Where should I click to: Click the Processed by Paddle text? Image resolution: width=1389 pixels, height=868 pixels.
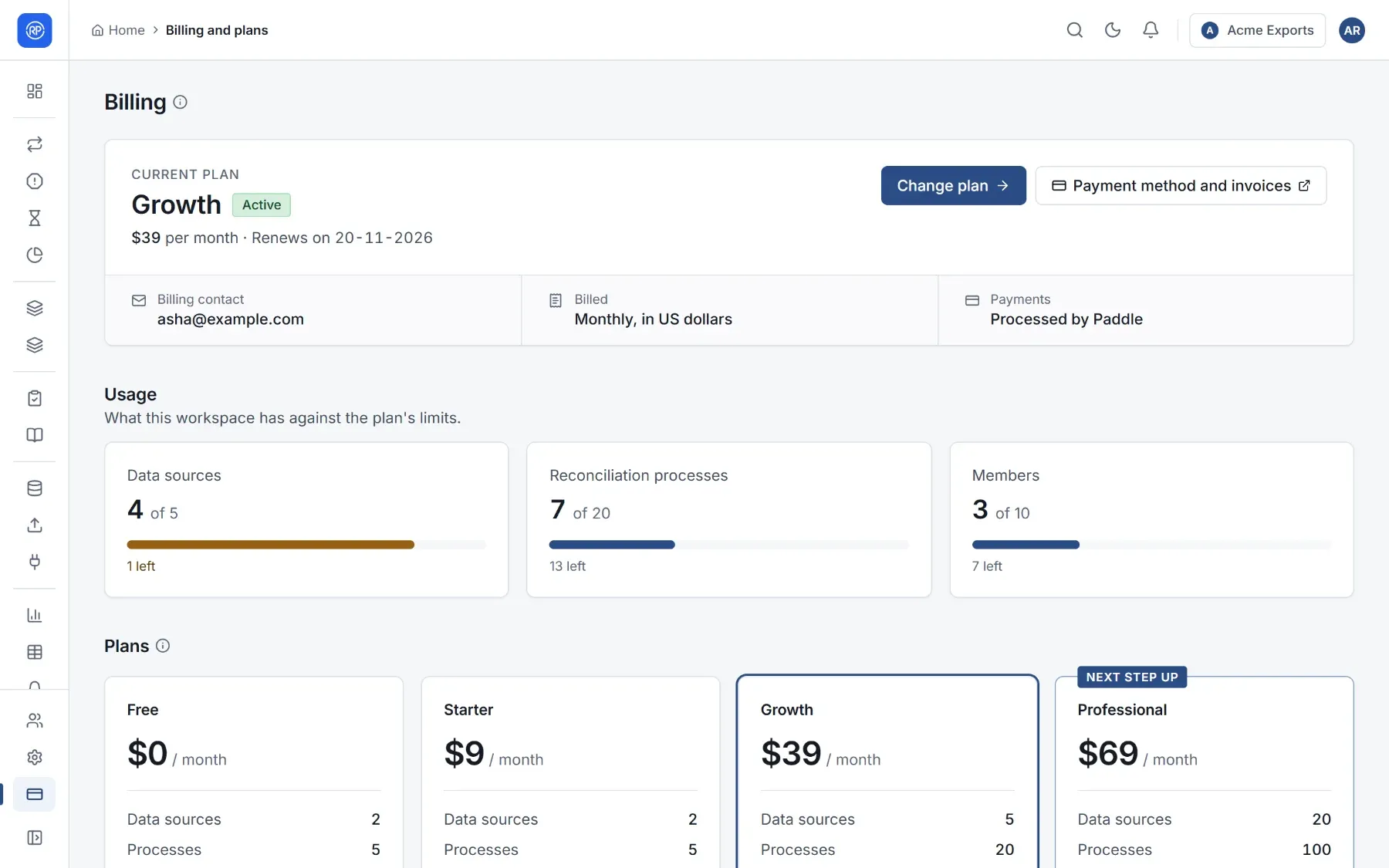[x=1066, y=319]
